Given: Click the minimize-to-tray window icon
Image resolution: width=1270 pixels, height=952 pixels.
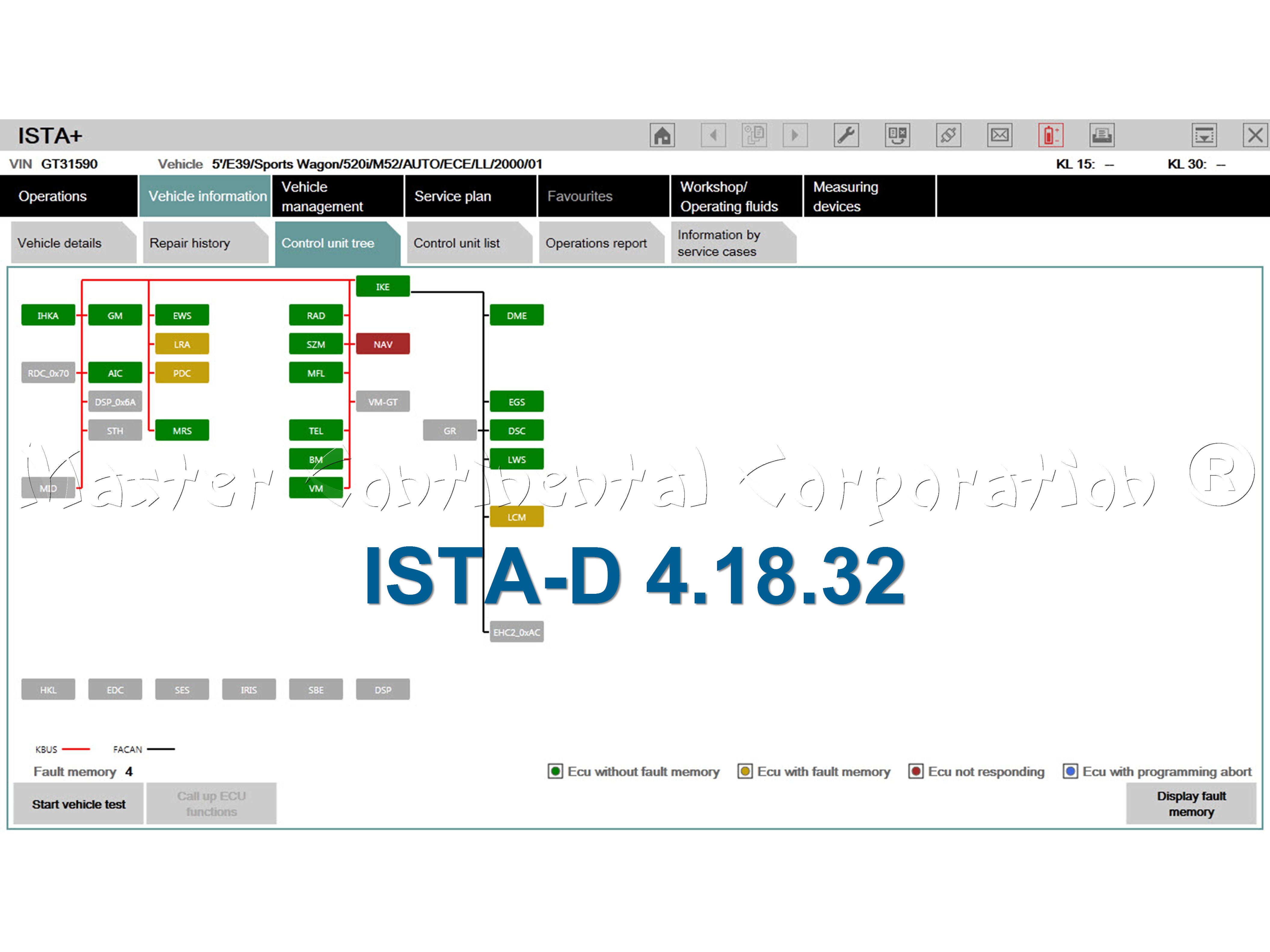Looking at the screenshot, I should (1204, 136).
